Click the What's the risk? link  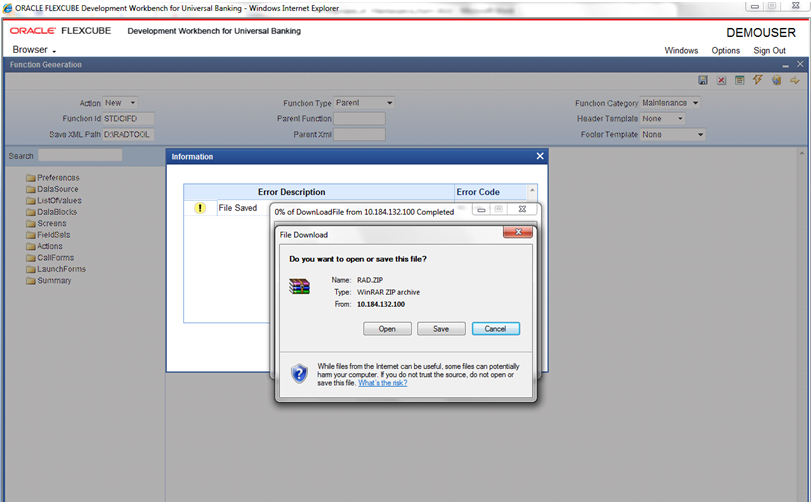[383, 383]
